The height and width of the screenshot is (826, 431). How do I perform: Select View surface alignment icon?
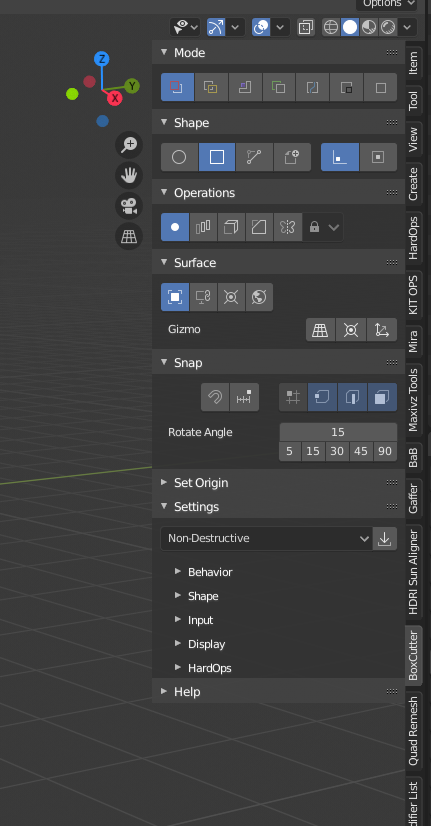pos(203,297)
